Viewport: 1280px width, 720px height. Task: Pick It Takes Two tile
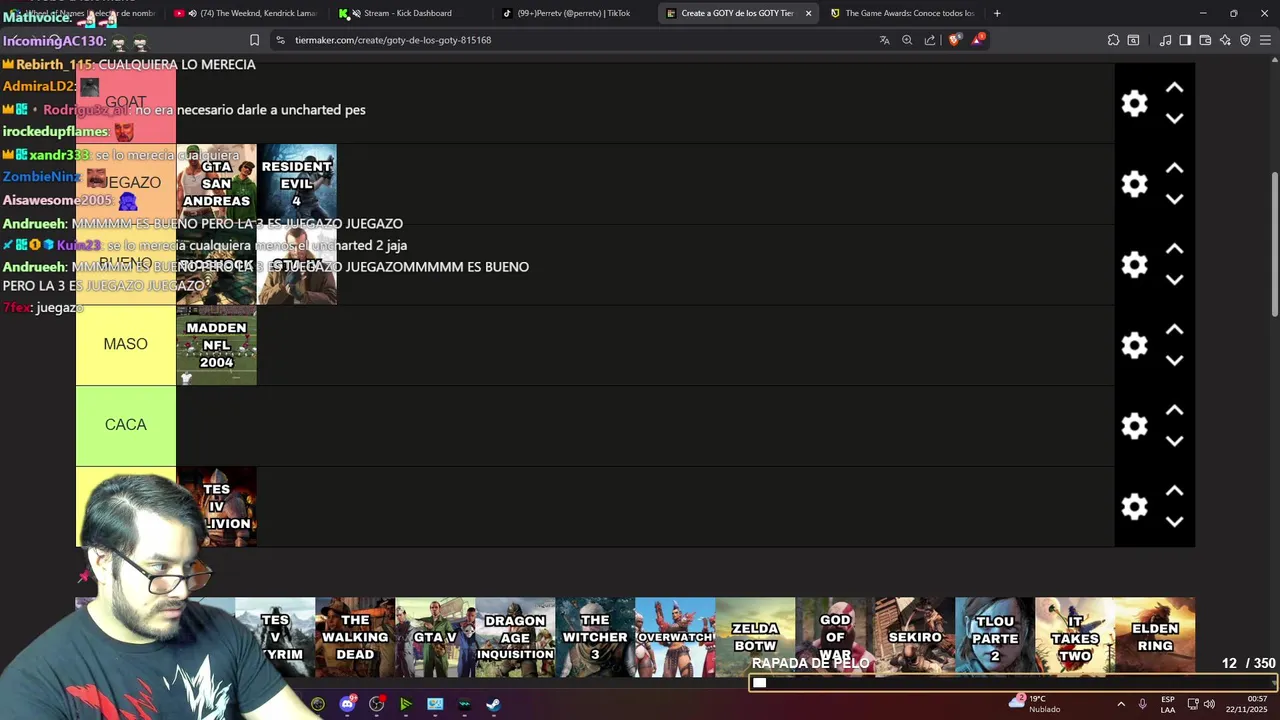1075,637
